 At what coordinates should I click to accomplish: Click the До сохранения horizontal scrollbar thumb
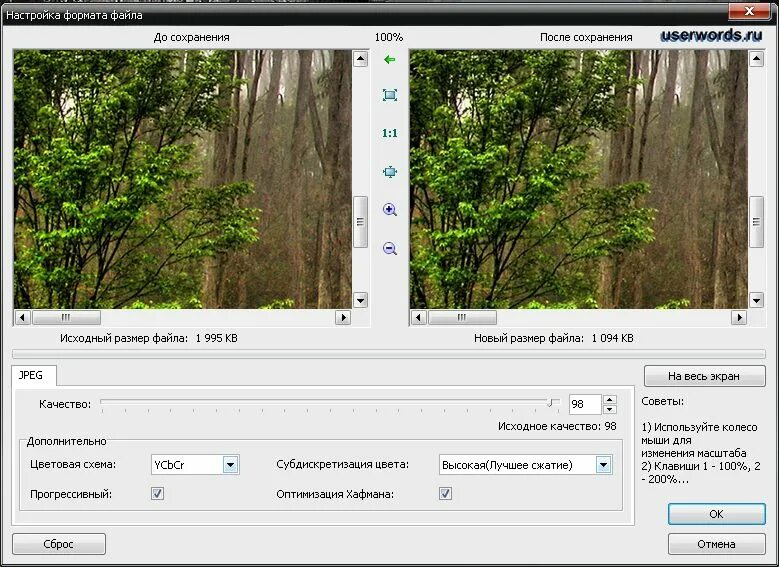pos(66,317)
